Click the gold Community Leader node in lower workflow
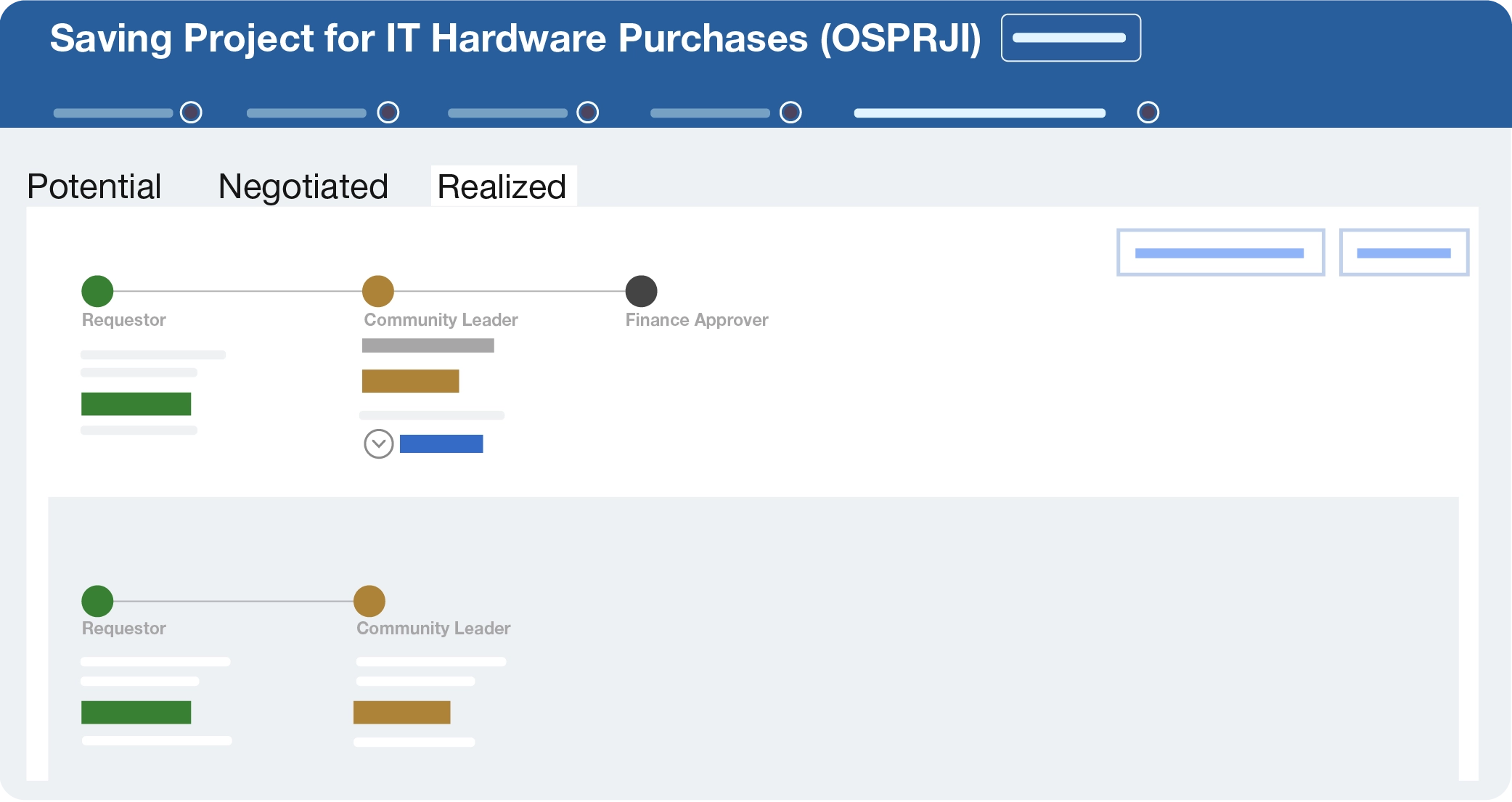The height and width of the screenshot is (802, 1512). (x=369, y=601)
